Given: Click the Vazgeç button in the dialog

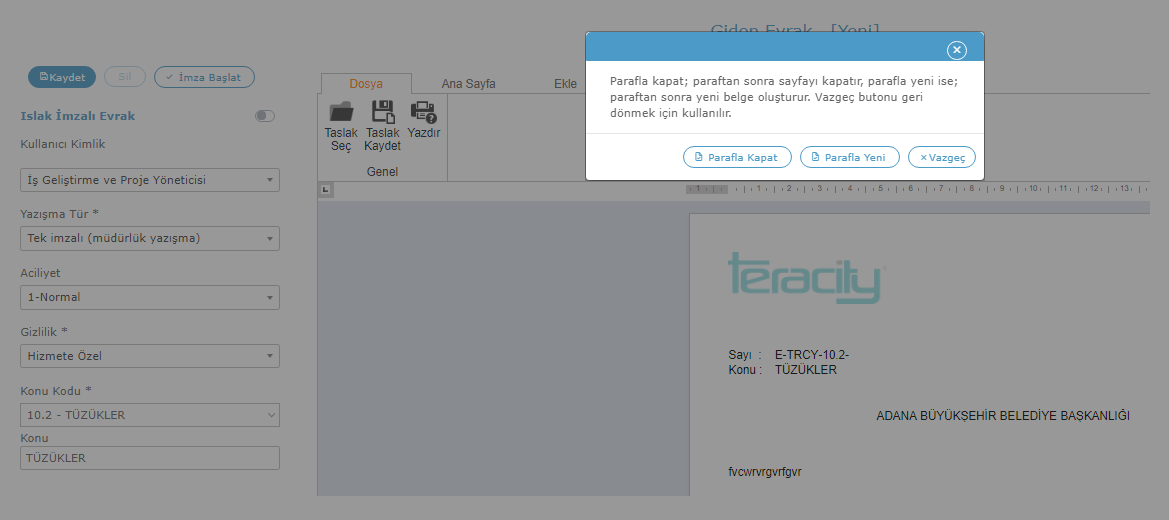Looking at the screenshot, I should 942,157.
